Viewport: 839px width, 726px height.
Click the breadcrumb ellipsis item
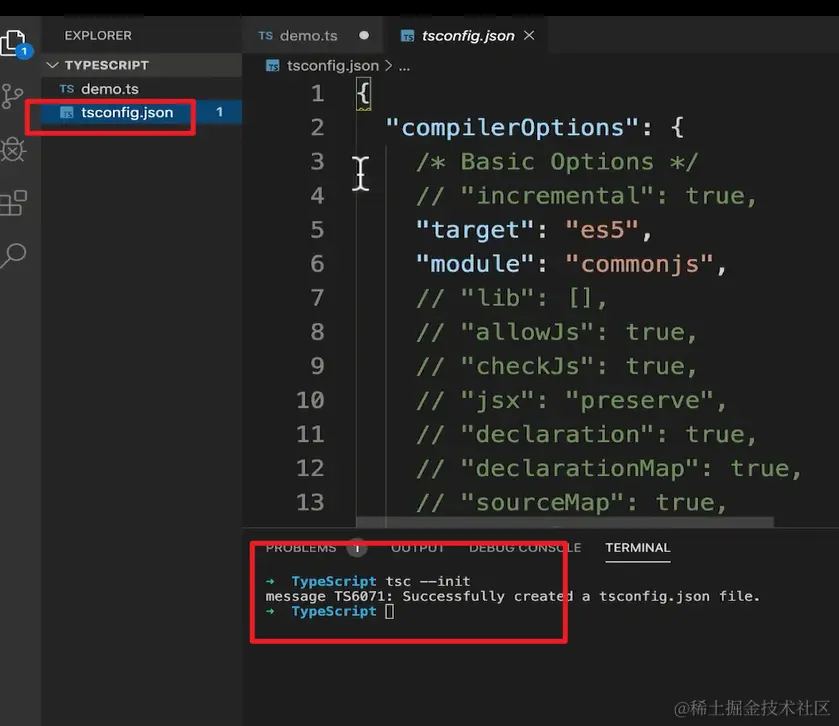coord(405,67)
